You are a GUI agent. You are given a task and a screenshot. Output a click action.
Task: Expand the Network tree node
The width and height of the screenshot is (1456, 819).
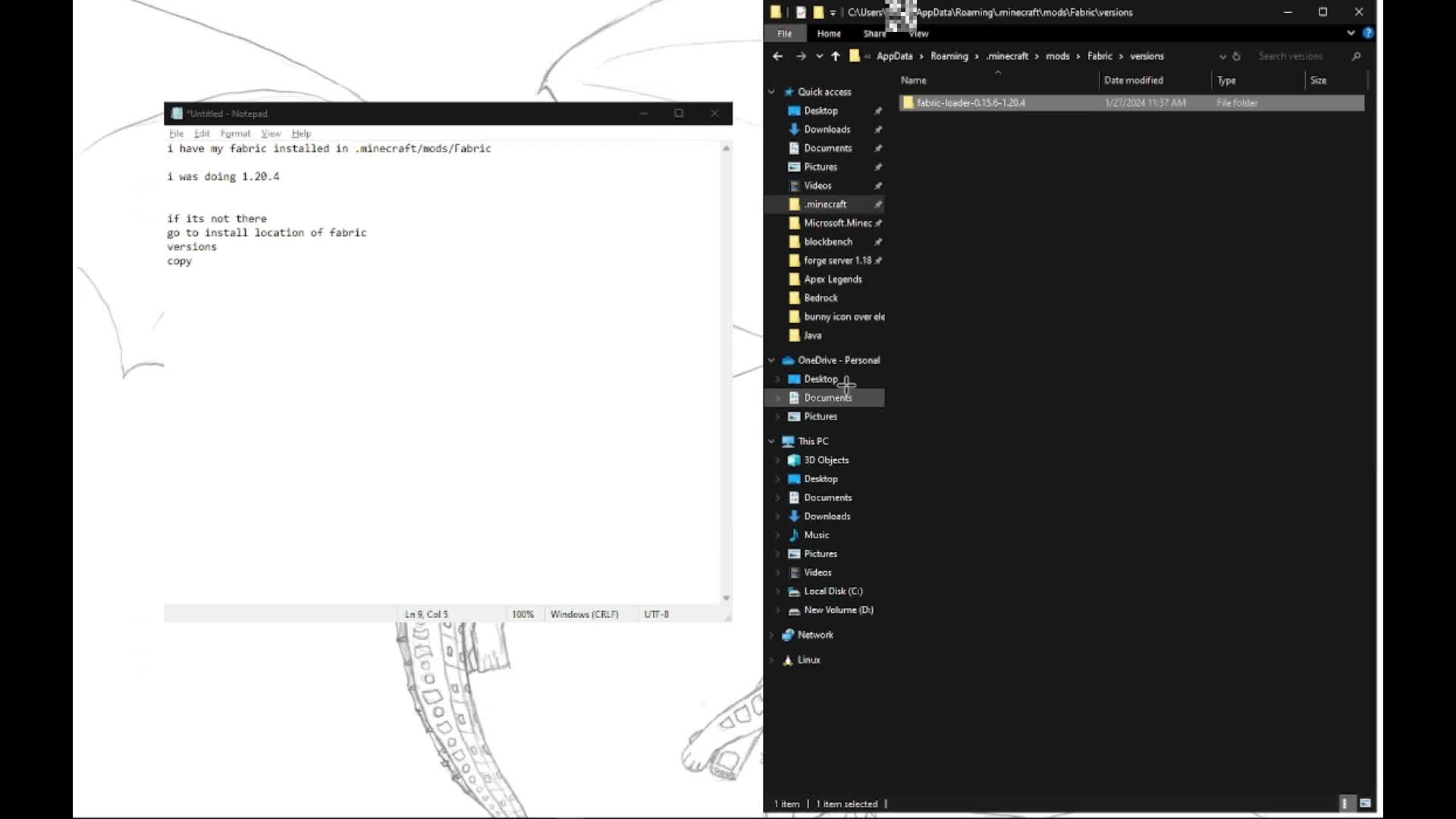pos(771,635)
